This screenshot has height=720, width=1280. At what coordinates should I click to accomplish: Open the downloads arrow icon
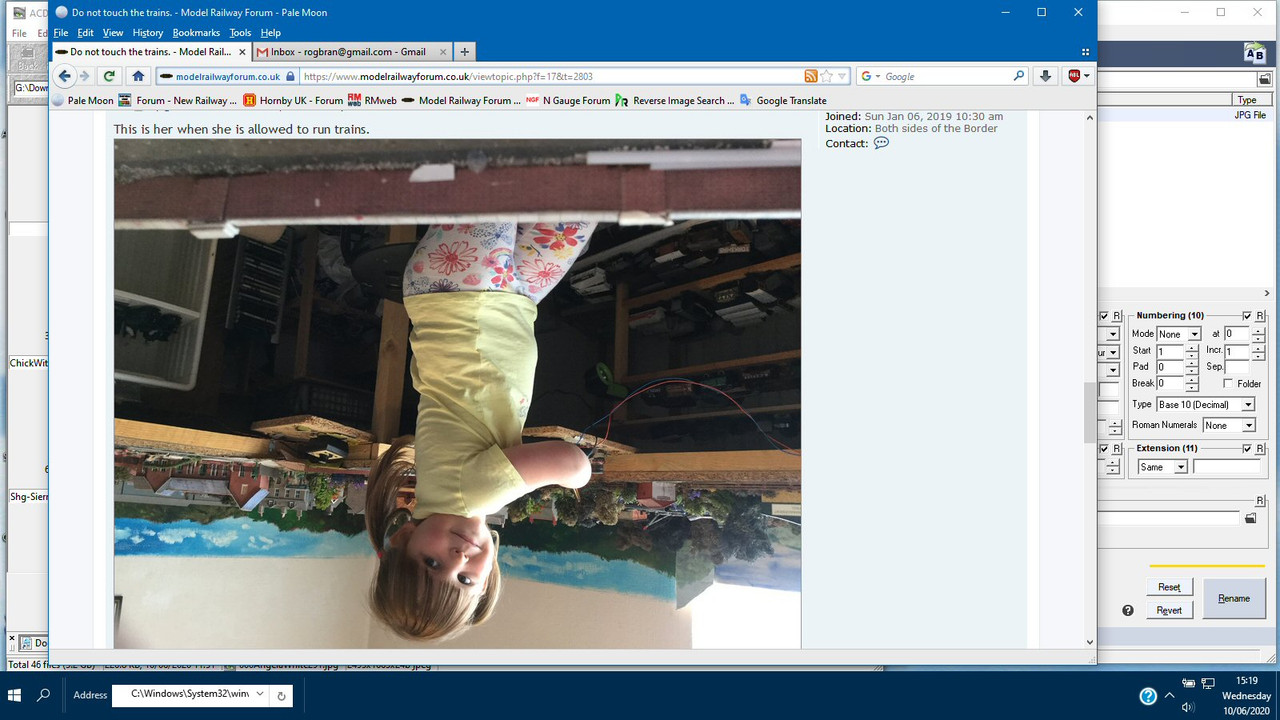click(x=1045, y=76)
